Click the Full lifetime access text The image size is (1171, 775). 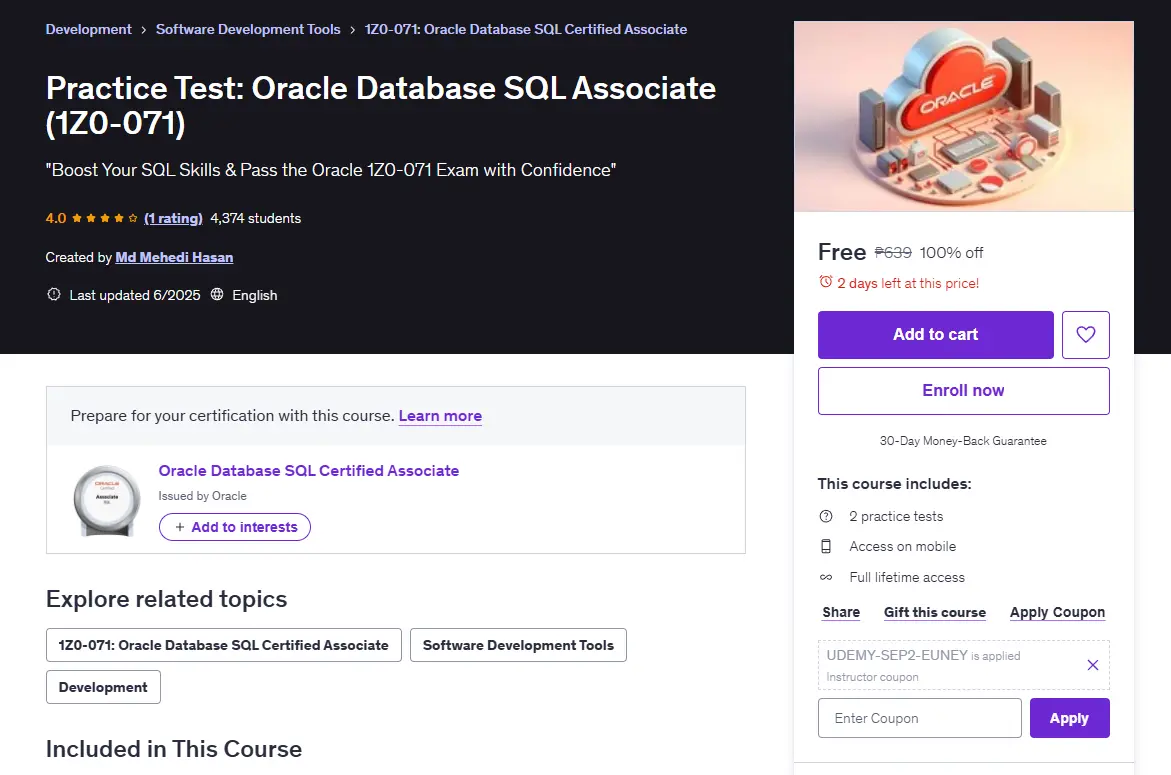coord(907,577)
